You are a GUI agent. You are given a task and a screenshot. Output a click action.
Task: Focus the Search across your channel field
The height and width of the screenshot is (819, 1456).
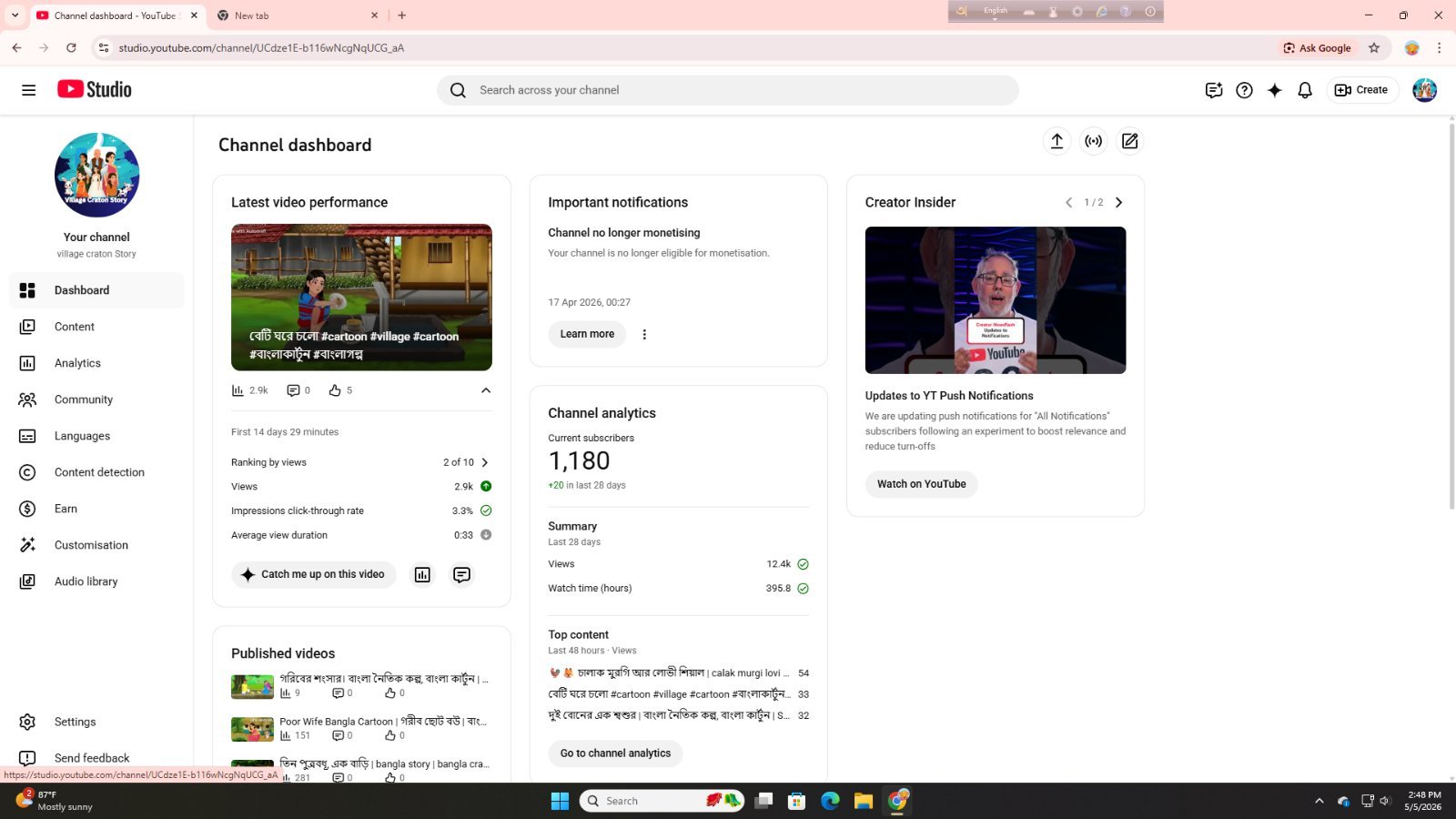(728, 90)
